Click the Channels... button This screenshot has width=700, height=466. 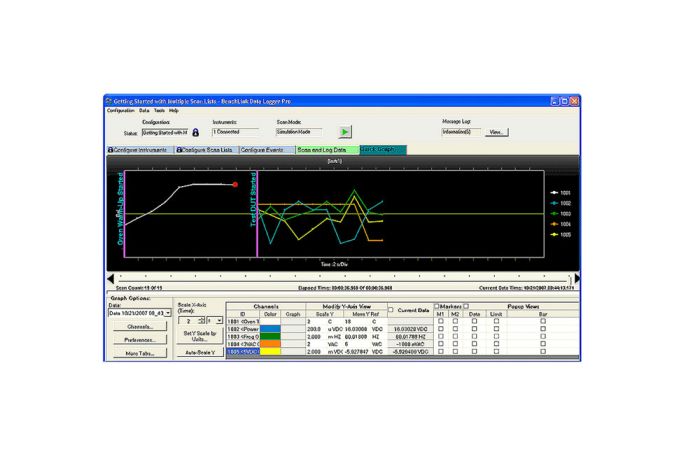tap(140, 327)
